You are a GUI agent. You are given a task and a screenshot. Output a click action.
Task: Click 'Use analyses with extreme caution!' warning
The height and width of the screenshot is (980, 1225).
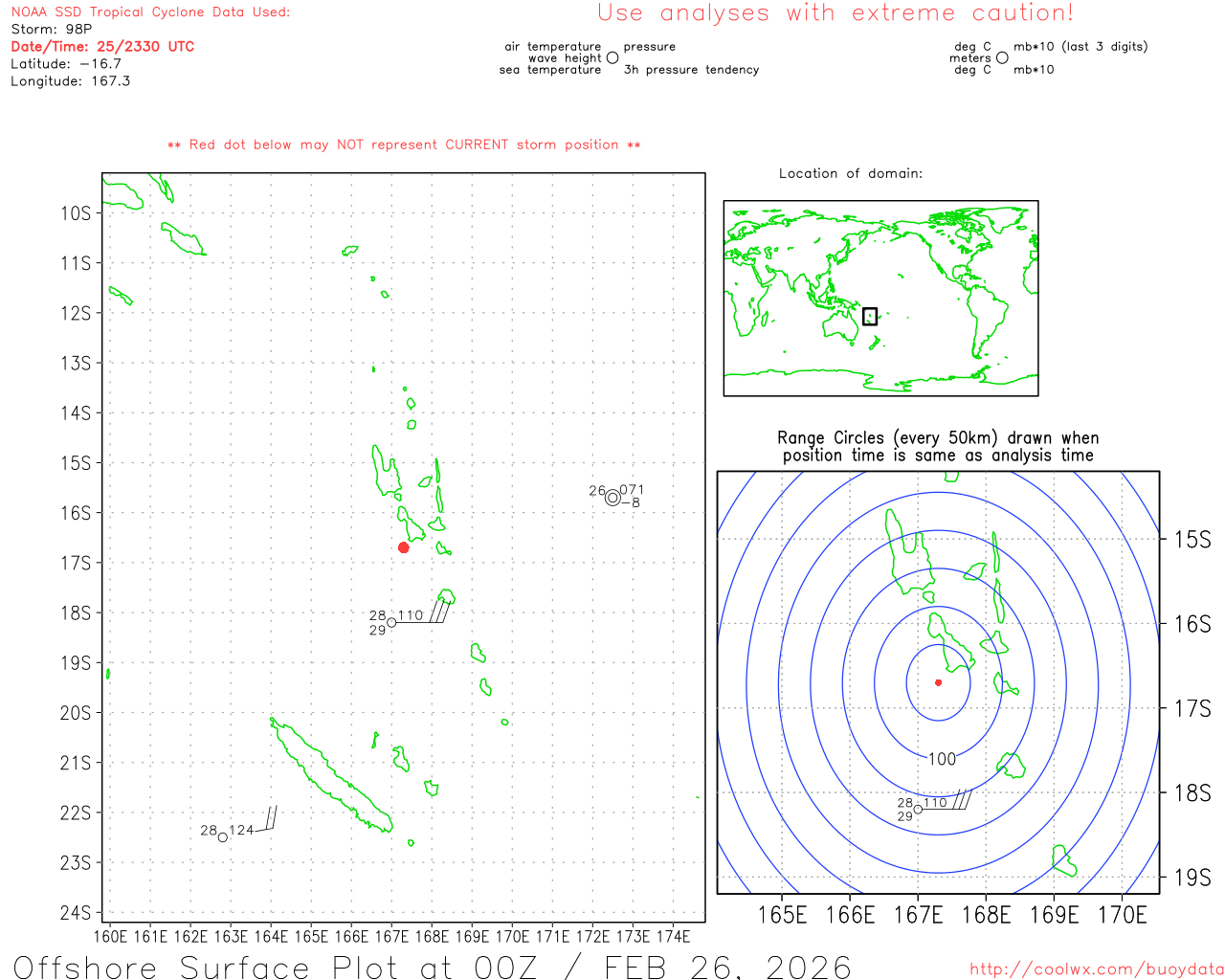[835, 13]
